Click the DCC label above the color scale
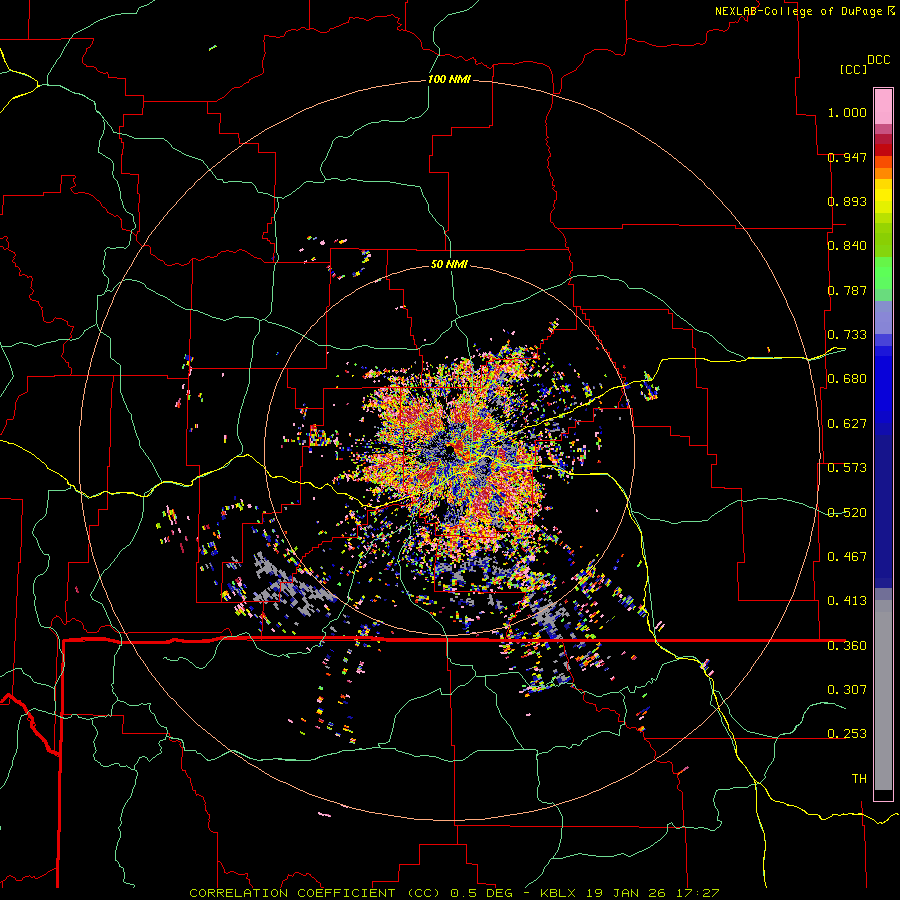This screenshot has height=900, width=900. [878, 60]
